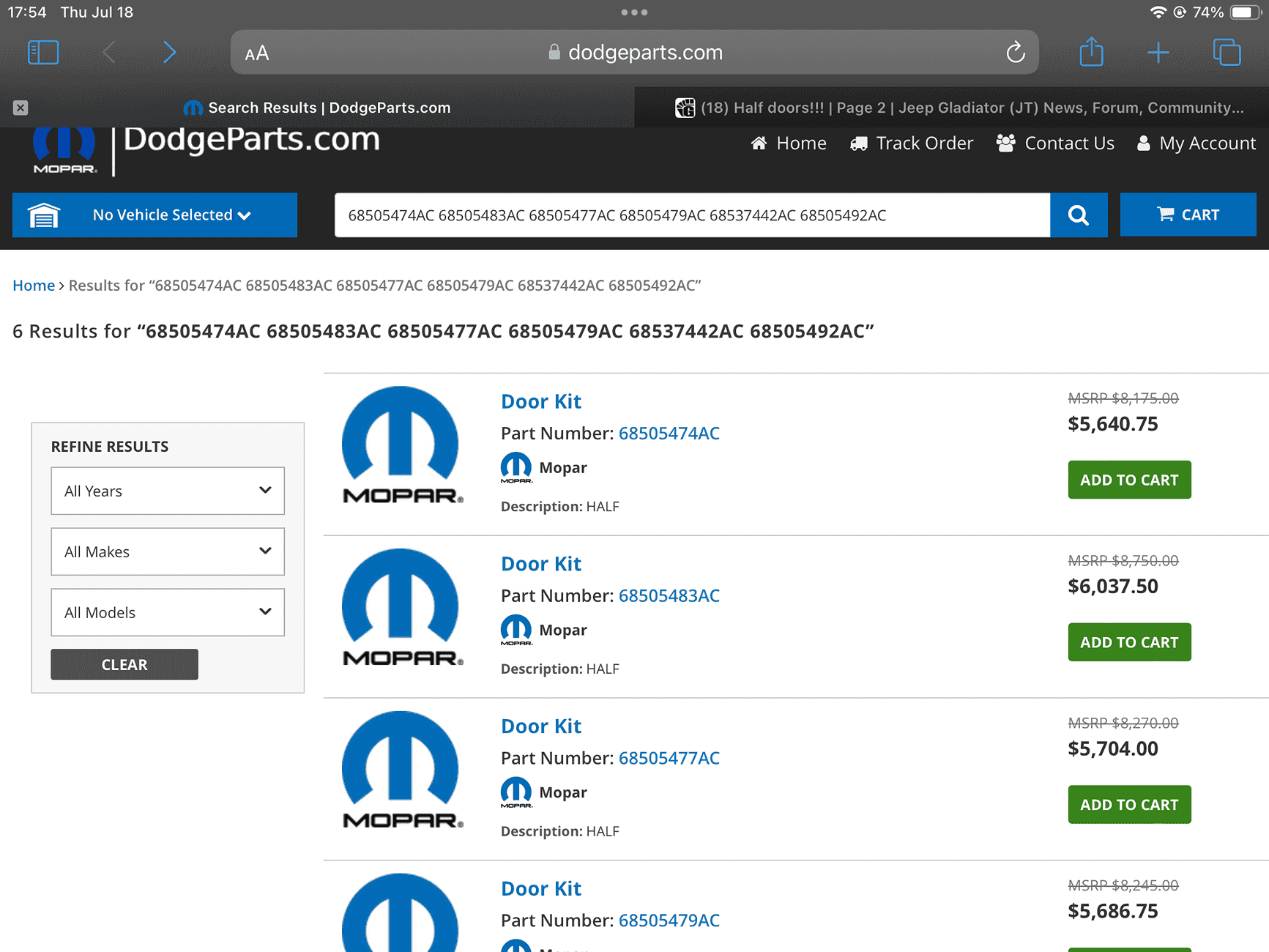The image size is (1269, 952).
Task: Tap the battery 74% status indicator
Action: (x=1225, y=12)
